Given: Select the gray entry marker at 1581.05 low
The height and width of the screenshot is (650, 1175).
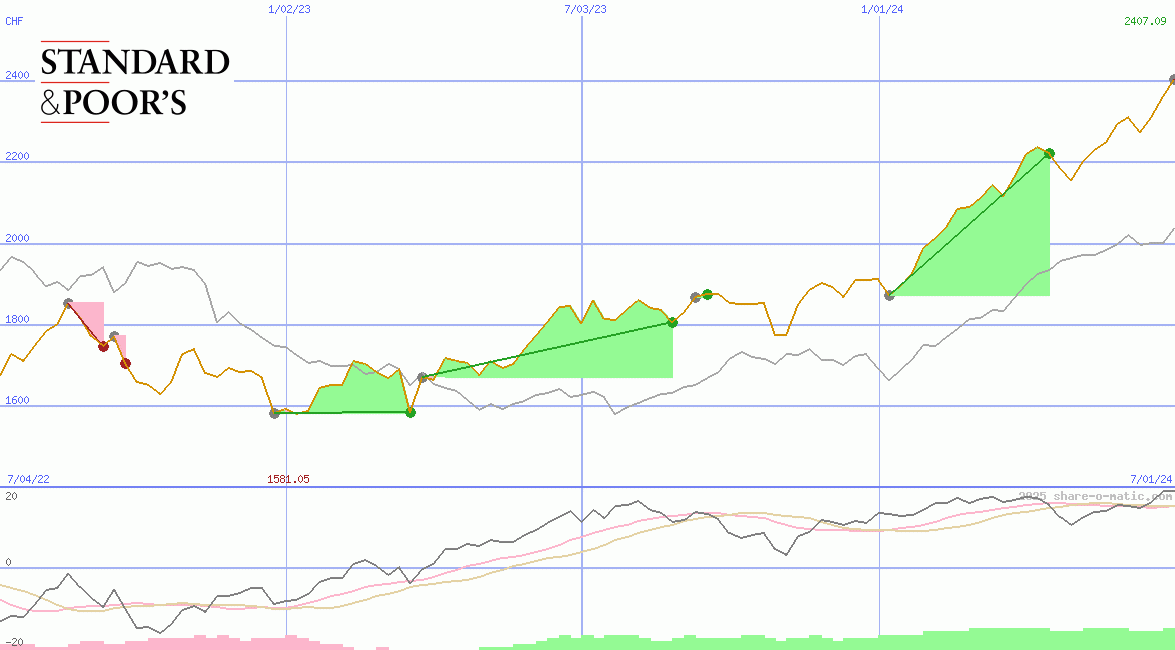Looking at the screenshot, I should point(274,413).
